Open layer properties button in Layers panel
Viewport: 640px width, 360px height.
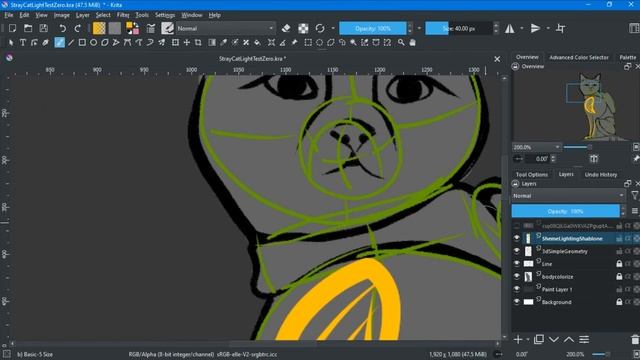pos(584,339)
